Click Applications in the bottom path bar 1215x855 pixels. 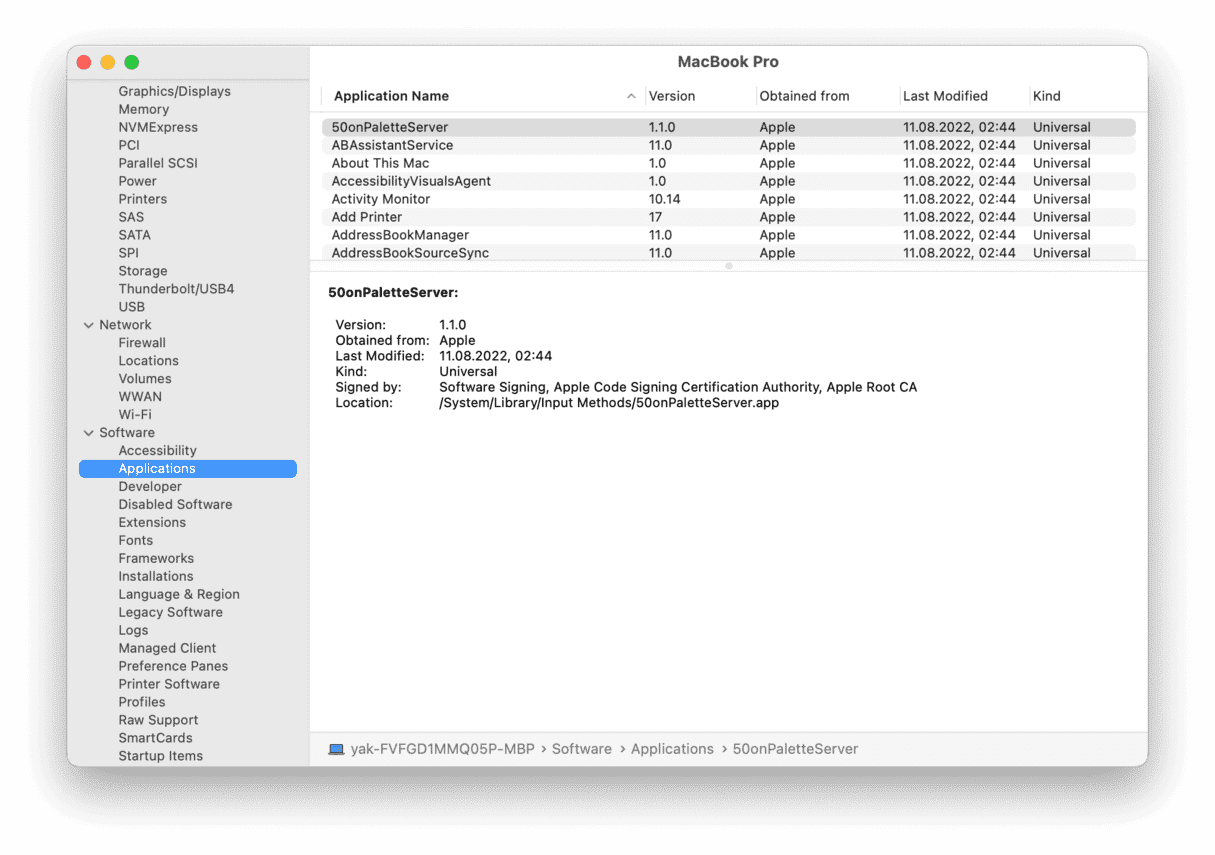(672, 749)
